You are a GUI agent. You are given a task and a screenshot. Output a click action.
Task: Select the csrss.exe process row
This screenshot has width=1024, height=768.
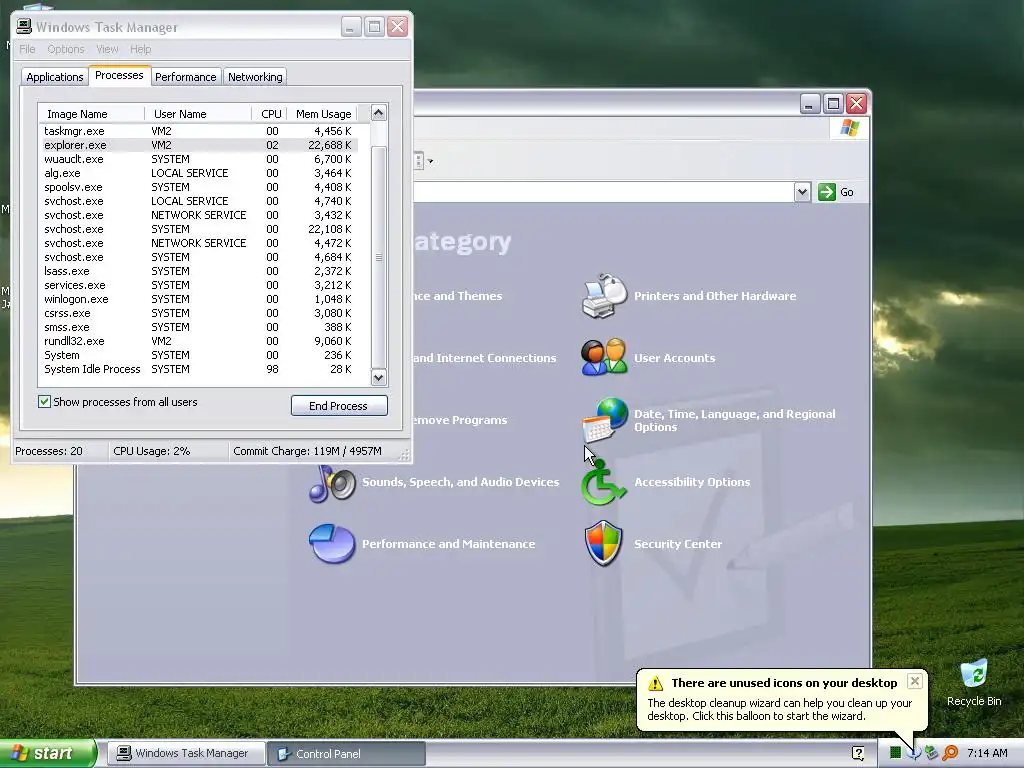click(x=199, y=313)
